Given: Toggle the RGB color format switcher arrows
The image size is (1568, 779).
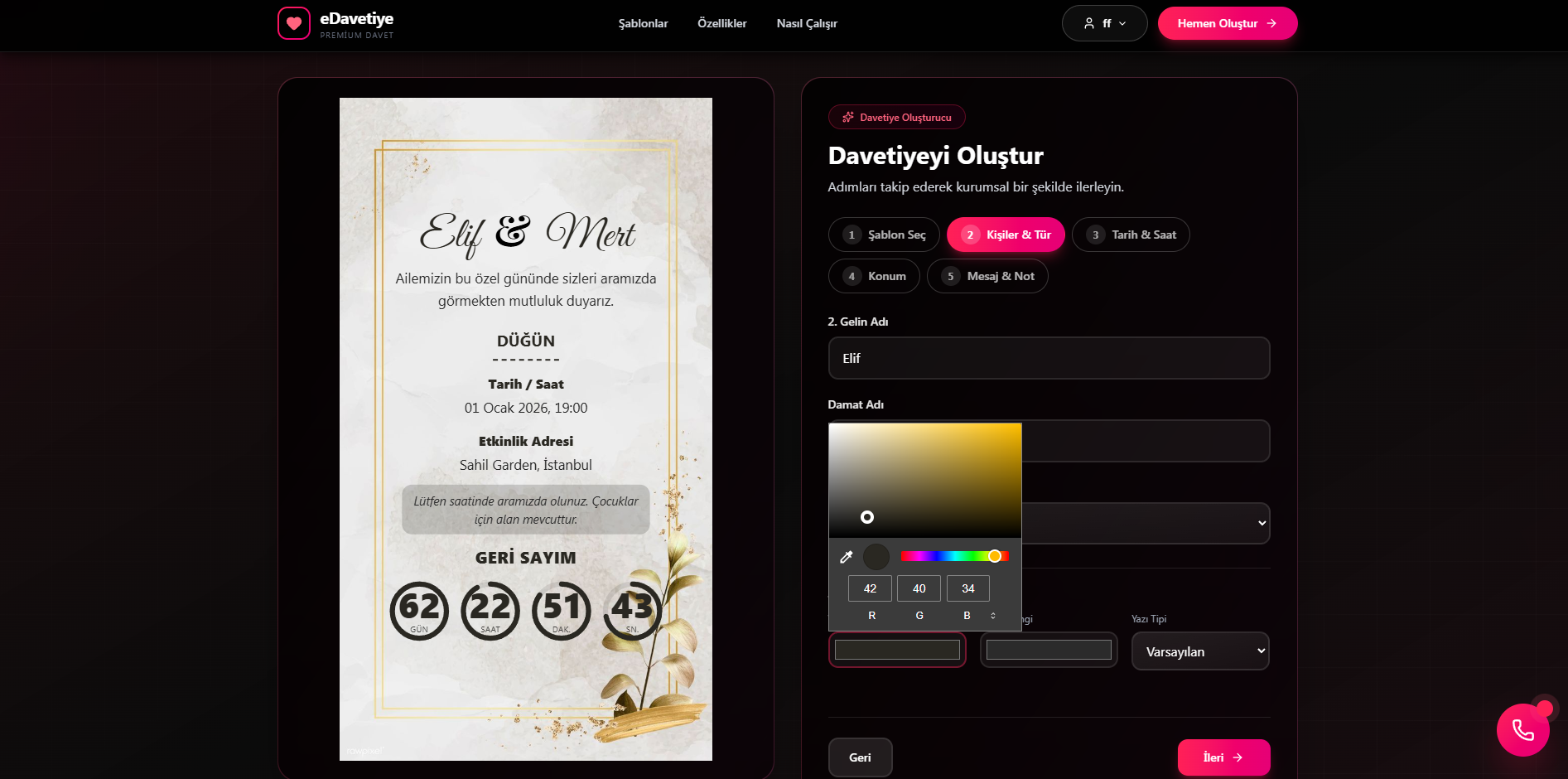Looking at the screenshot, I should (992, 616).
